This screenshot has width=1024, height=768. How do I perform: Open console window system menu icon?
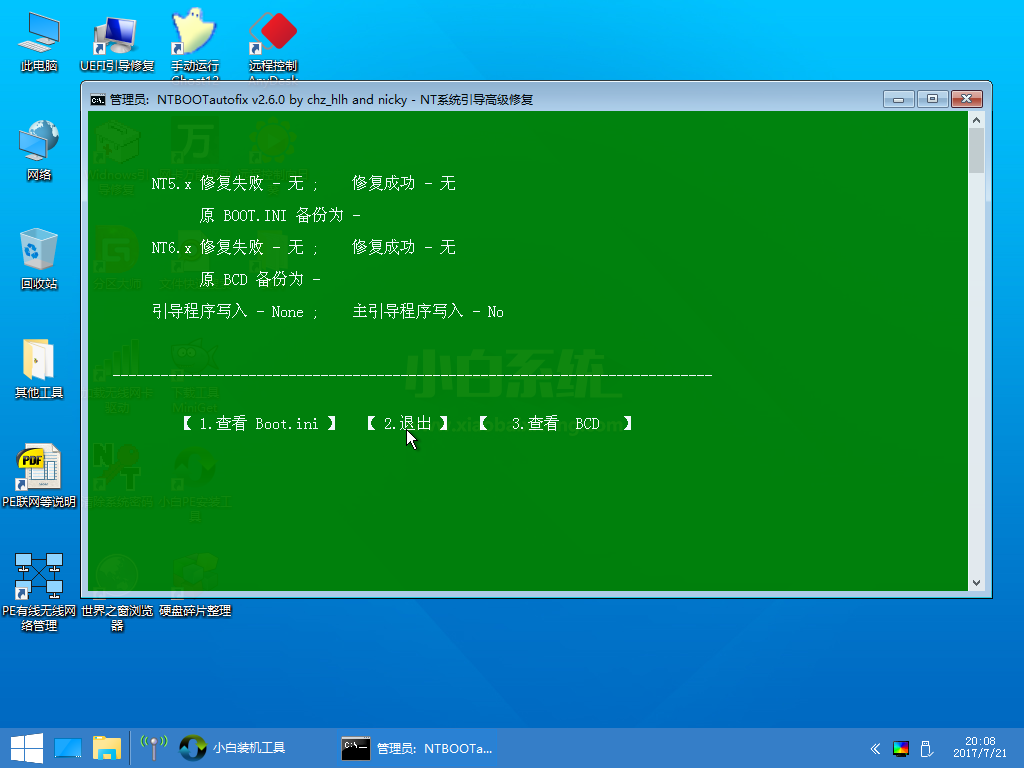(x=97, y=99)
